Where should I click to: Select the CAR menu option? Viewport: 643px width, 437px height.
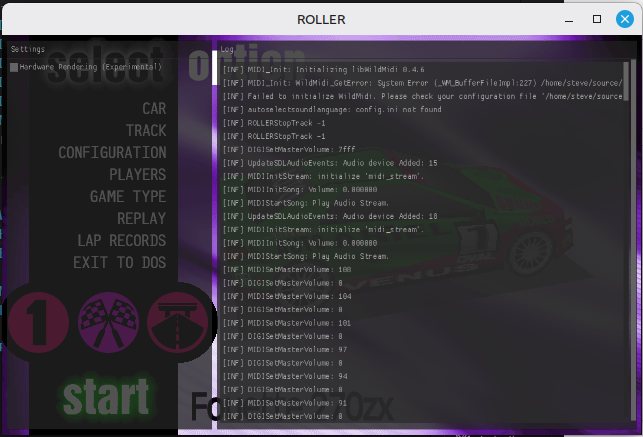pyautogui.click(x=154, y=109)
